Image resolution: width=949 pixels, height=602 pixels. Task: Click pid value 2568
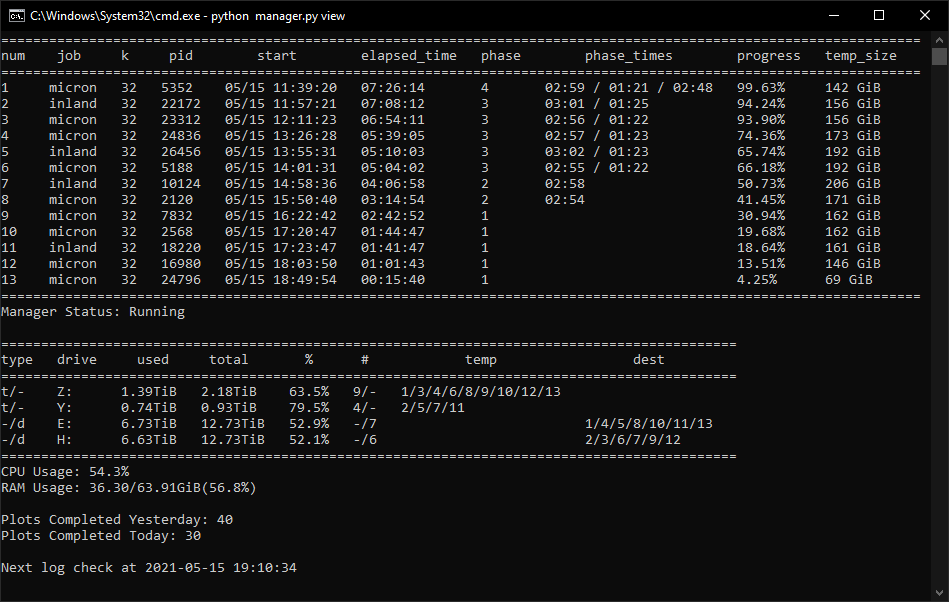click(177, 232)
